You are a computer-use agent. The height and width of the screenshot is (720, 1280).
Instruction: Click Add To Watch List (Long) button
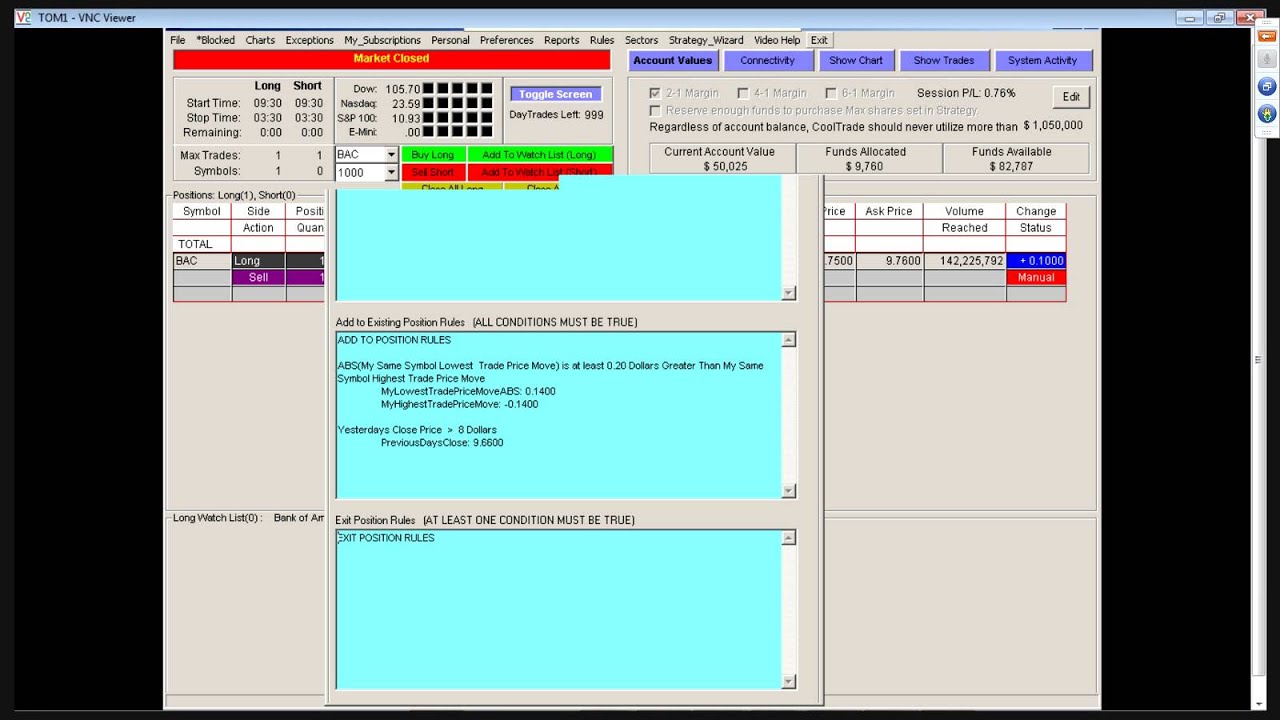coord(540,155)
